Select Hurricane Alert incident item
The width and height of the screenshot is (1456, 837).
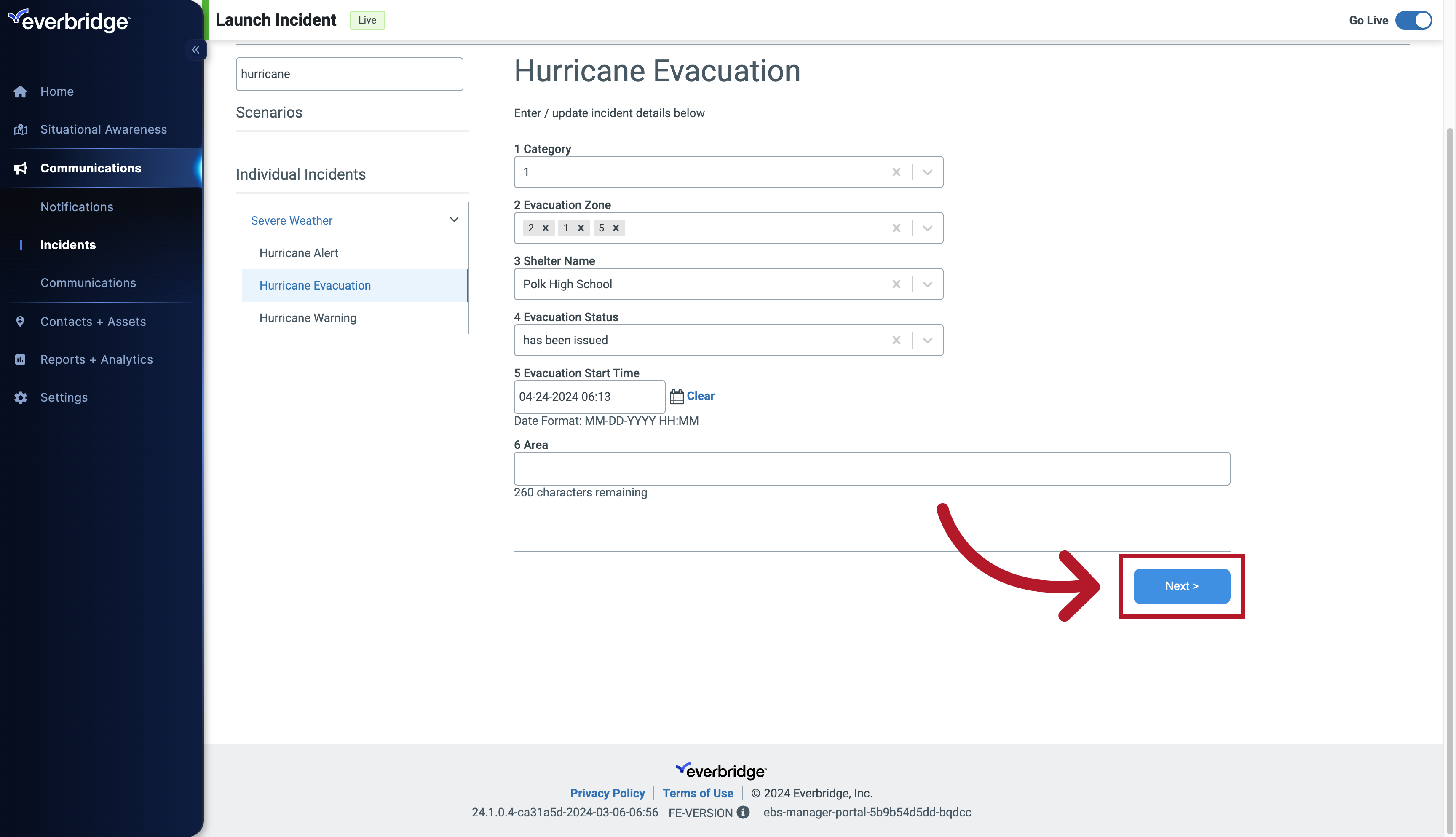[x=298, y=252]
